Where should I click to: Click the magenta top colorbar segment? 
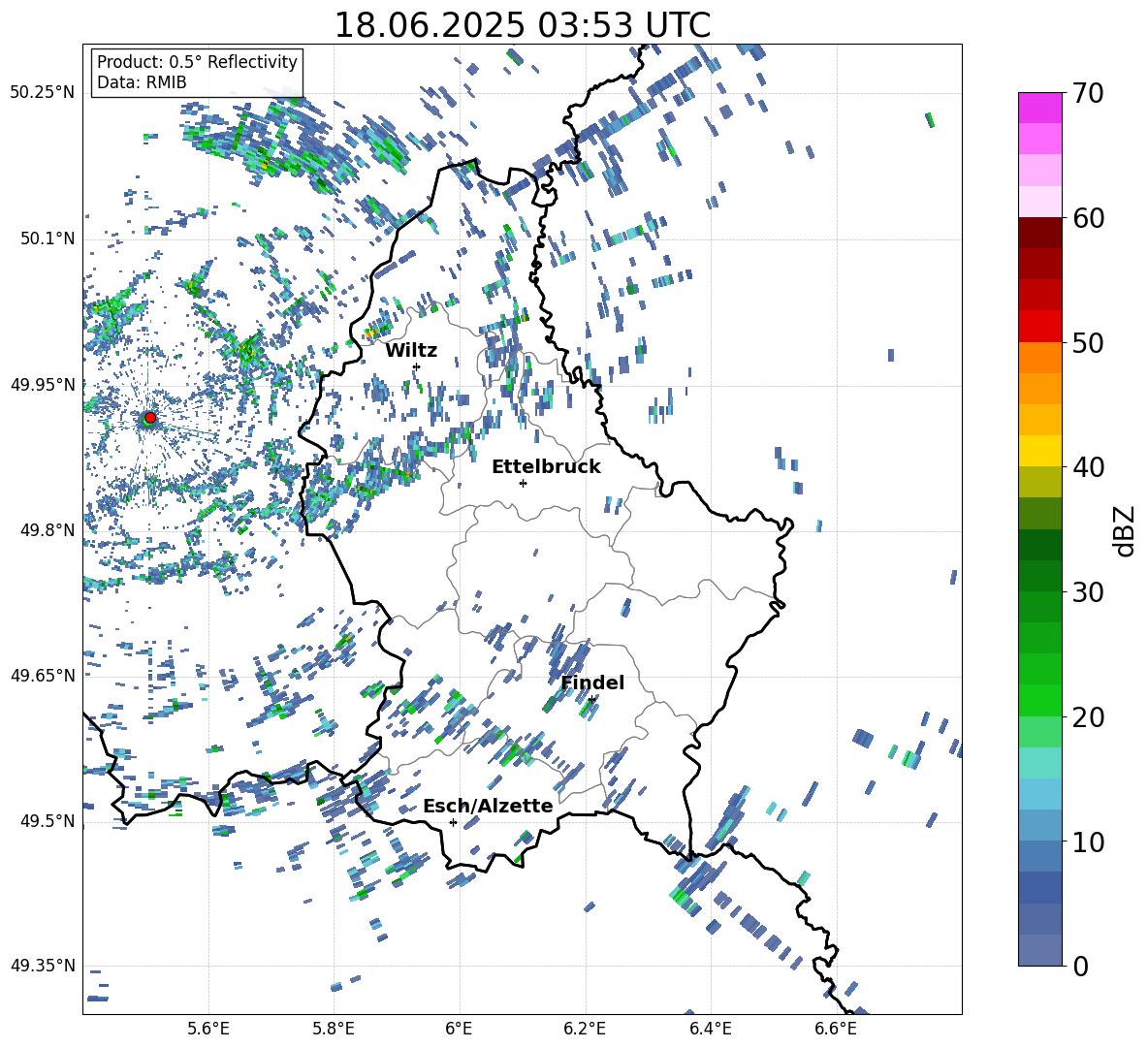(x=1040, y=108)
